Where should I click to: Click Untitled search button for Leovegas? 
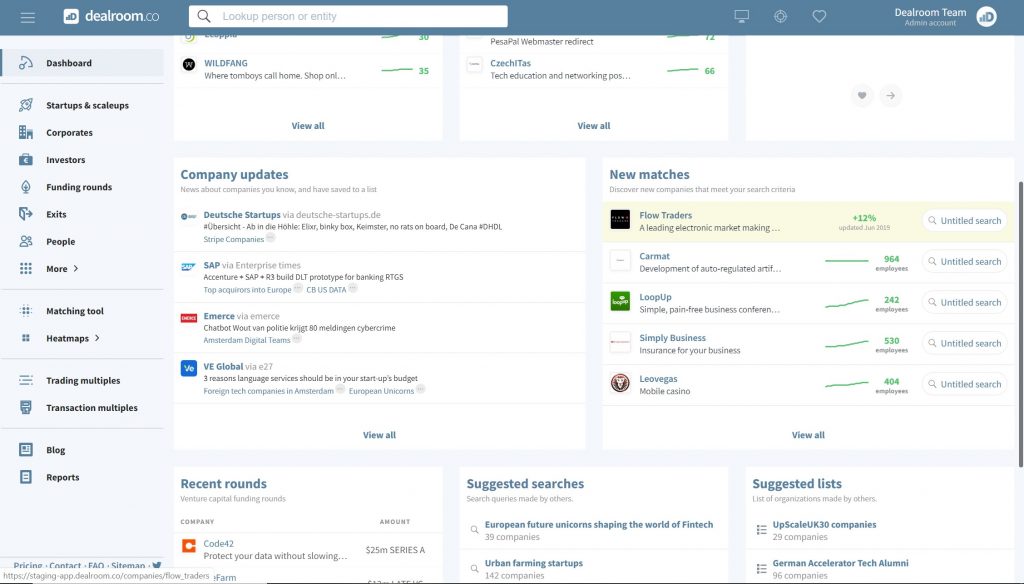pyautogui.click(x=963, y=384)
